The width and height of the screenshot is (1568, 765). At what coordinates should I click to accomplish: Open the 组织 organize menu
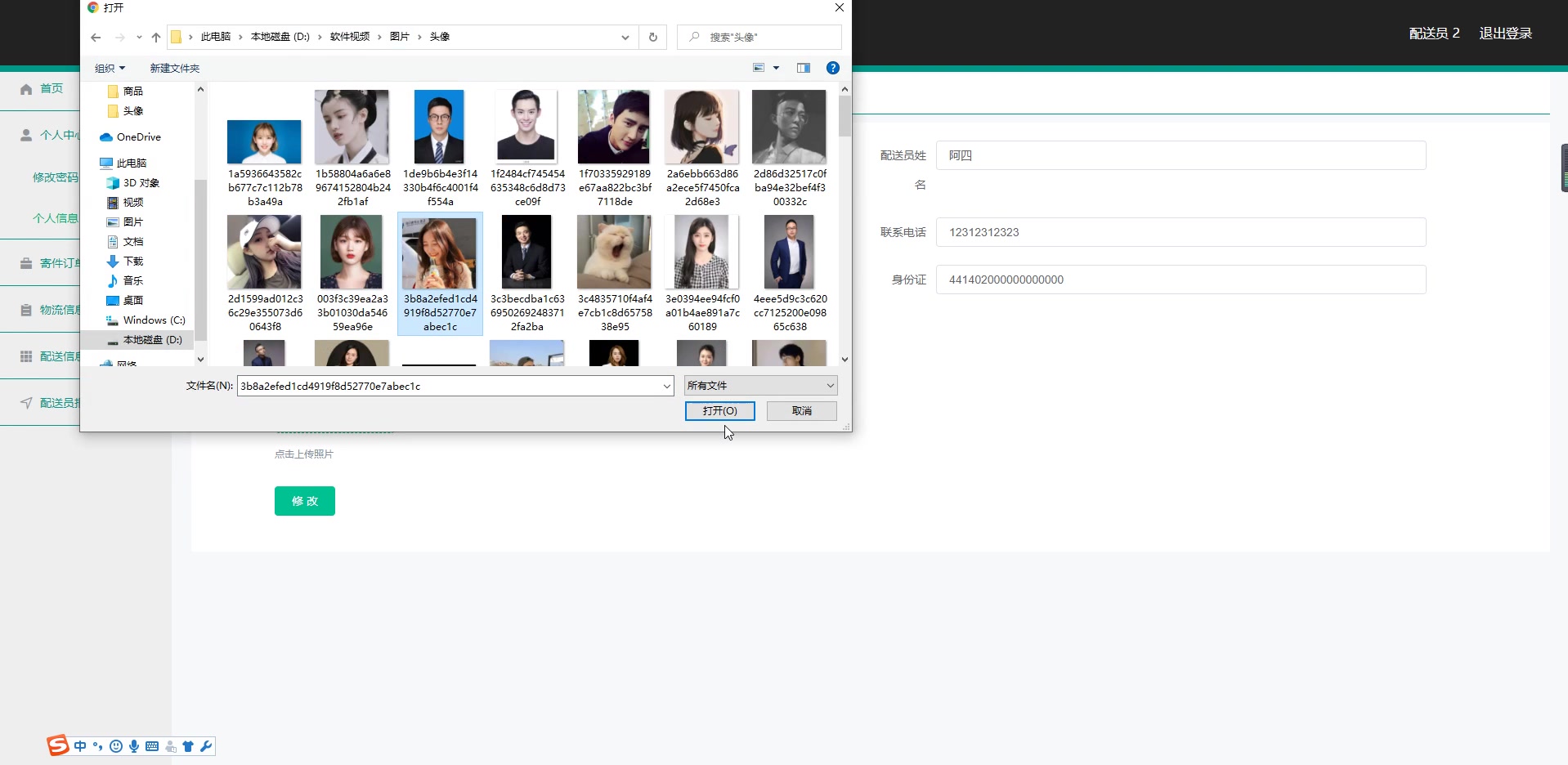click(x=109, y=68)
